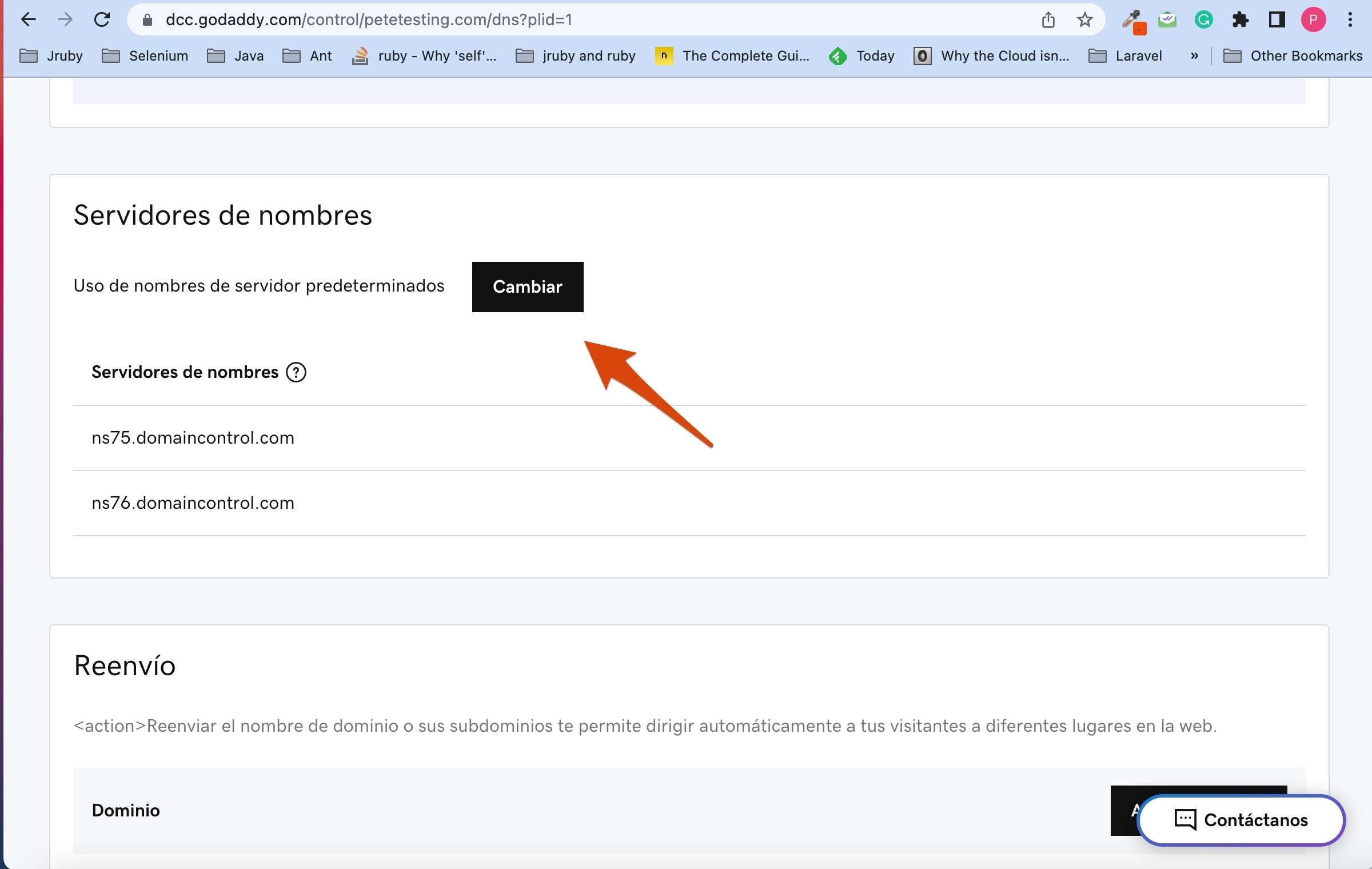Open the Laravel bookmarks folder
1372x869 pixels.
tap(1125, 56)
